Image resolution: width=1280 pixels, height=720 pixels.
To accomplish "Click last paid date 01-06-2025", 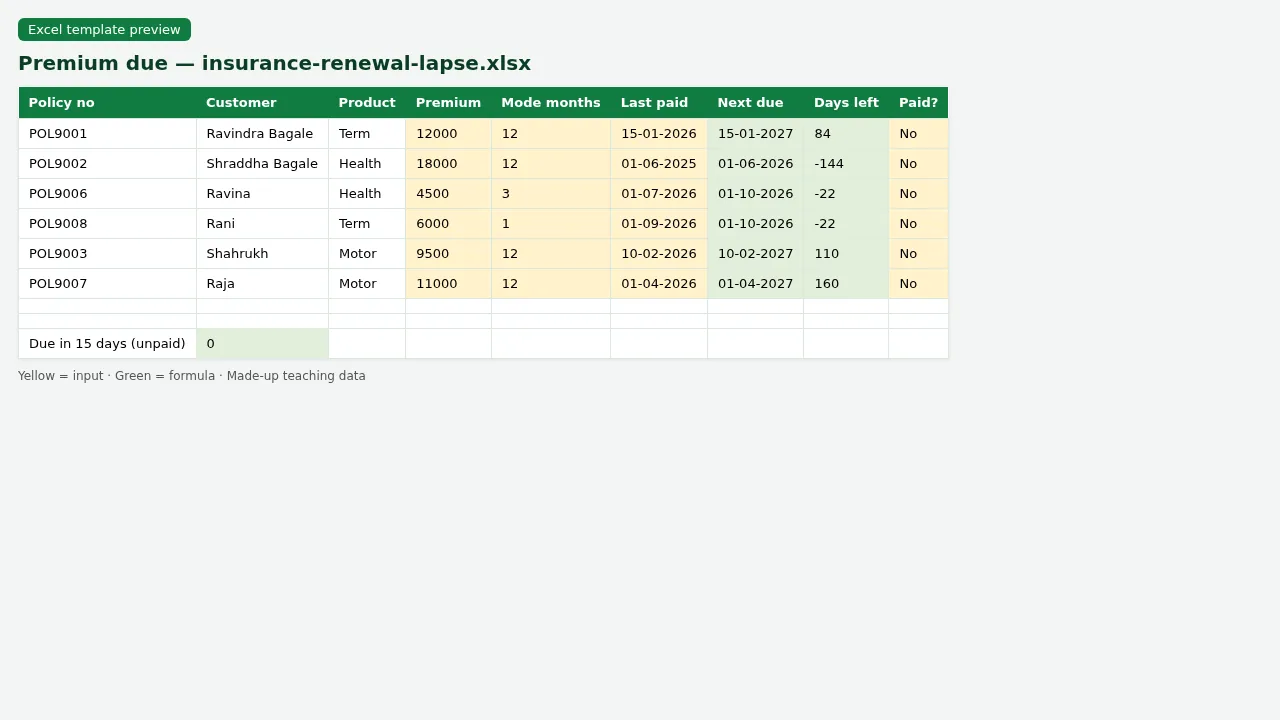I will click(659, 164).
